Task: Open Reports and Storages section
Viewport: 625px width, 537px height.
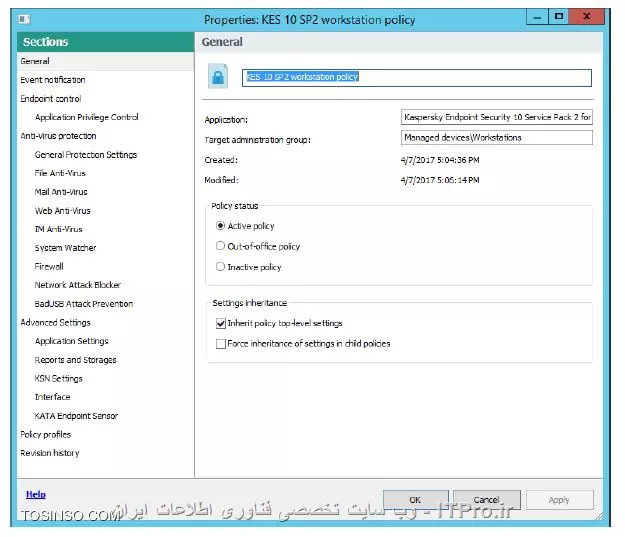Action: coord(75,360)
